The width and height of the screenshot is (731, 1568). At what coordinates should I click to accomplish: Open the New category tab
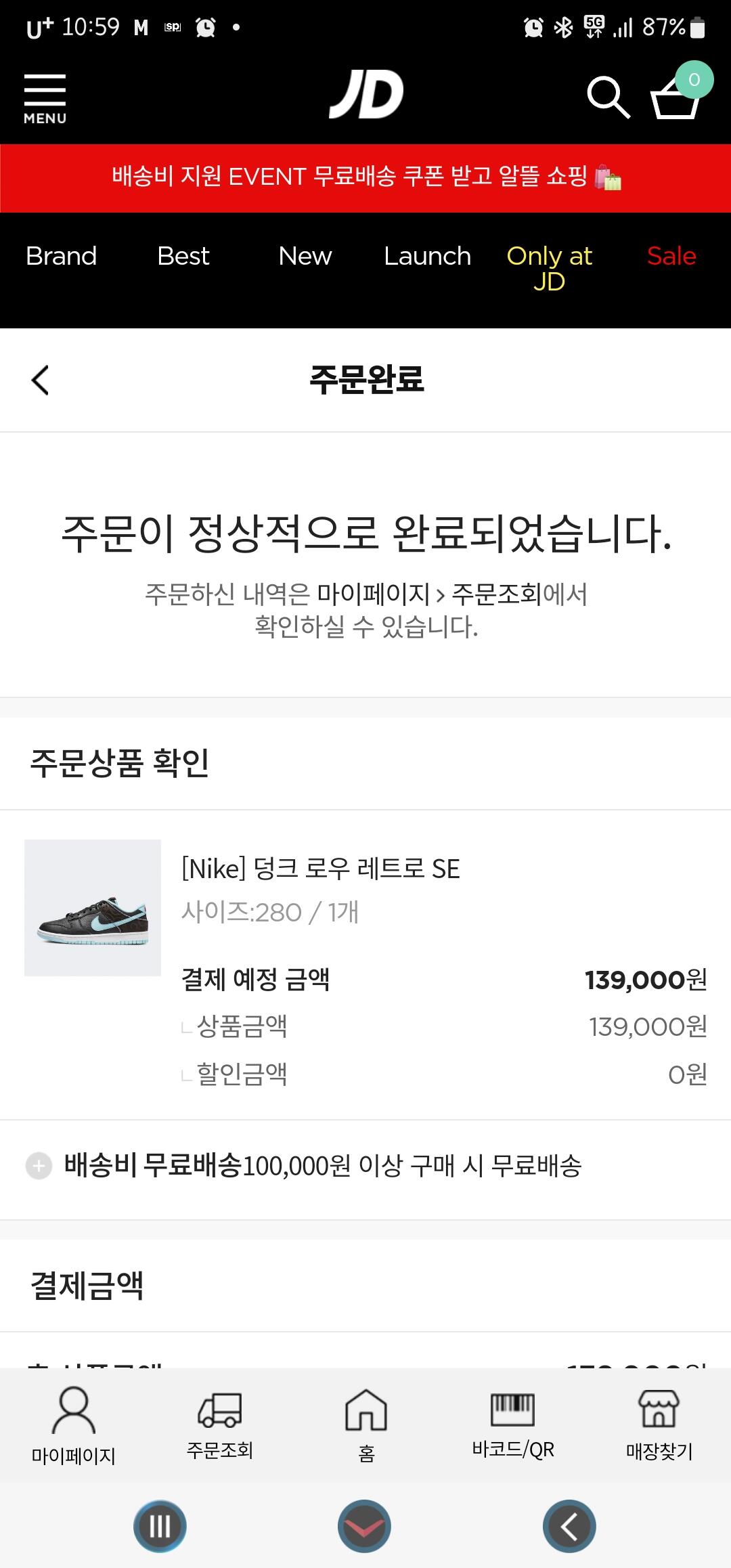(x=305, y=257)
